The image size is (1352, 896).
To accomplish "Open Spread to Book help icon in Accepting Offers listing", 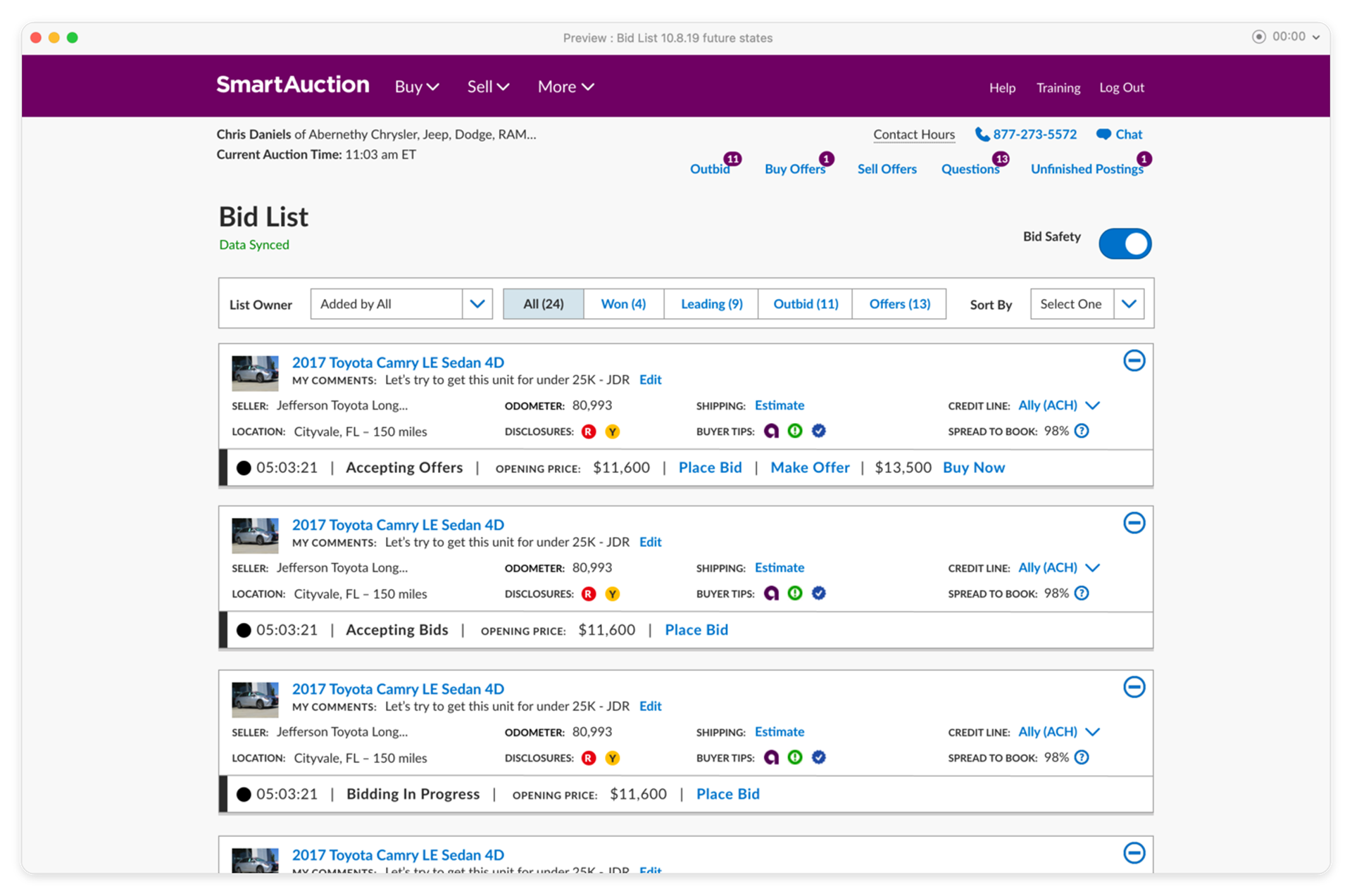I will [x=1082, y=431].
